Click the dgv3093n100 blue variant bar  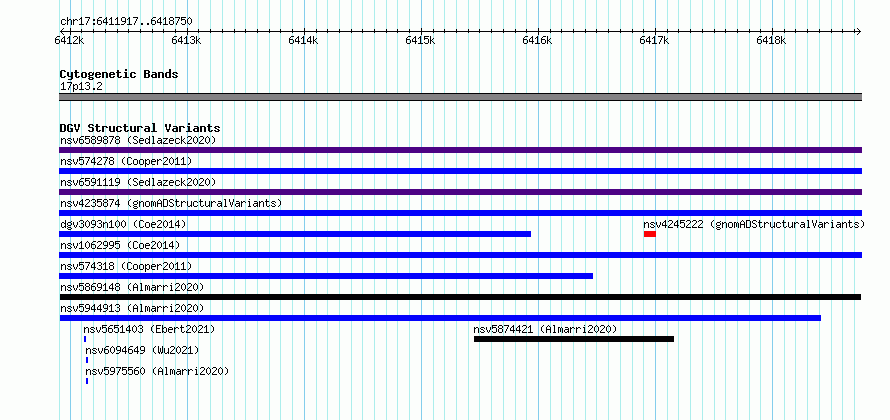tap(295, 234)
